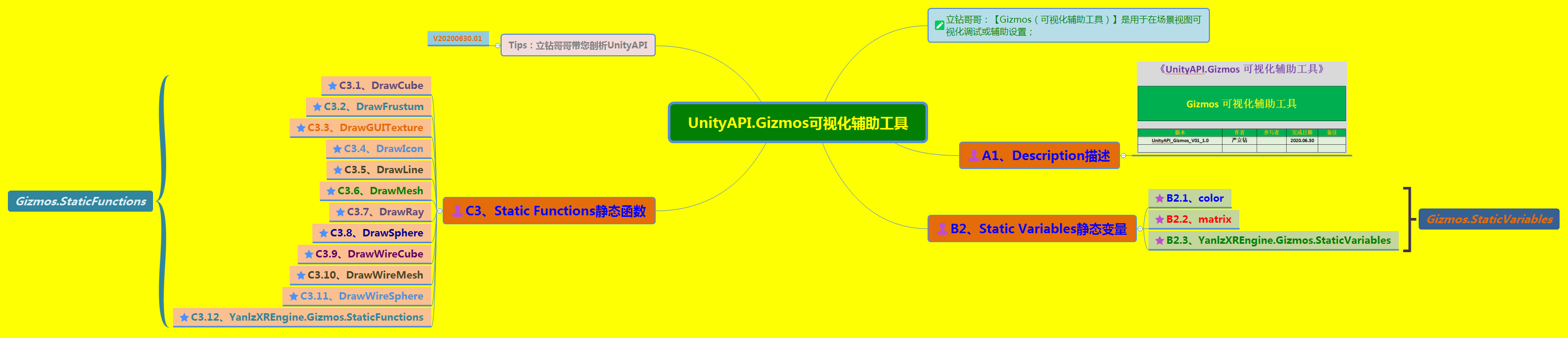Select the Gizmos.StaticVariables summary label
The width and height of the screenshot is (1568, 338).
(x=1489, y=219)
